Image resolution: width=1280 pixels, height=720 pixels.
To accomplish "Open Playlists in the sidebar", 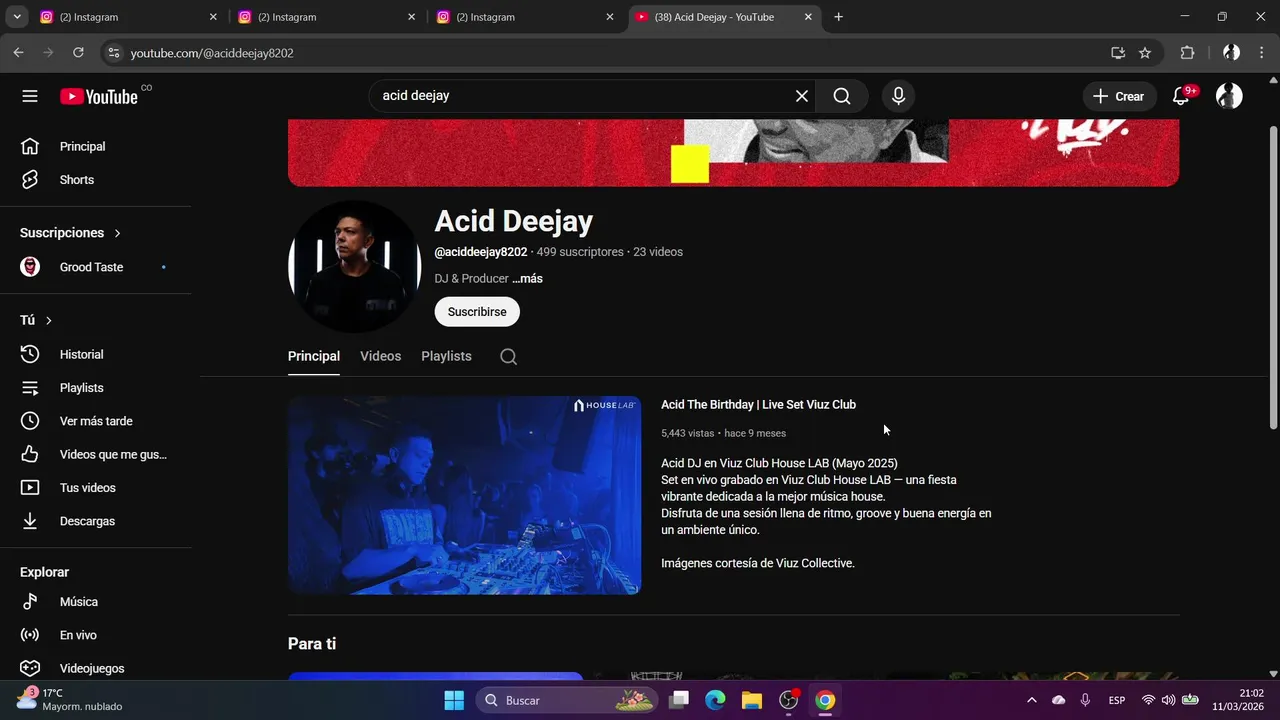I will coord(96,388).
